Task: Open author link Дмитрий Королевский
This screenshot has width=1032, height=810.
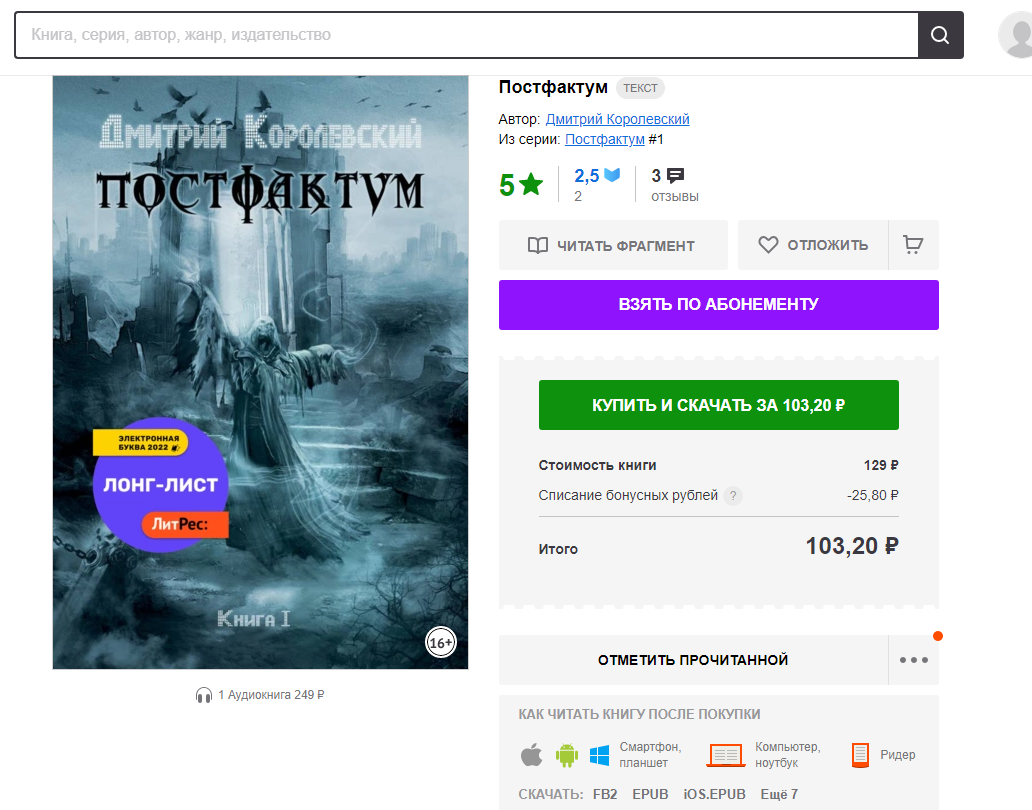Action: [x=617, y=119]
